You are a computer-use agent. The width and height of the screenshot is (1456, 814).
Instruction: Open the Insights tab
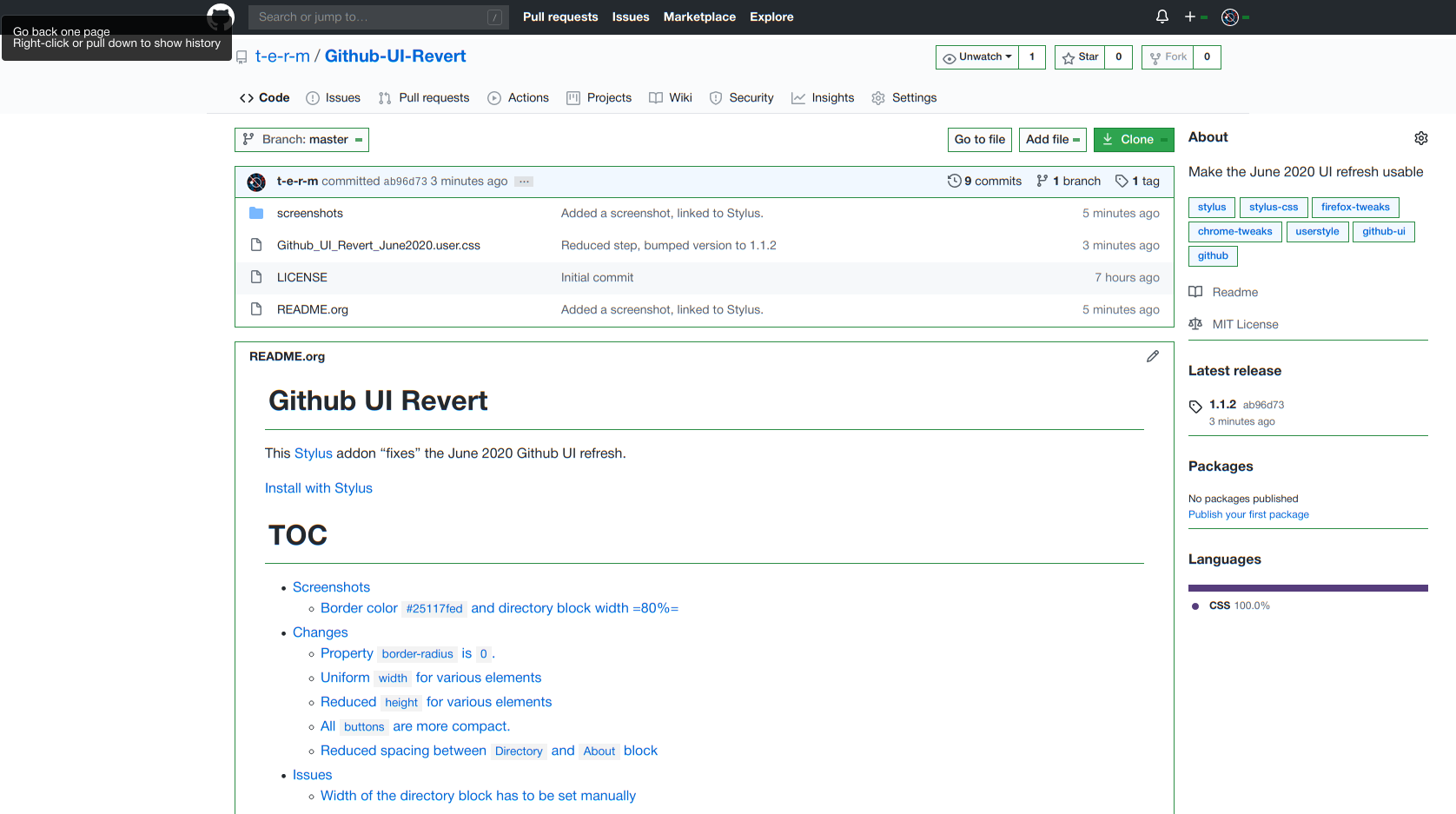[823, 98]
